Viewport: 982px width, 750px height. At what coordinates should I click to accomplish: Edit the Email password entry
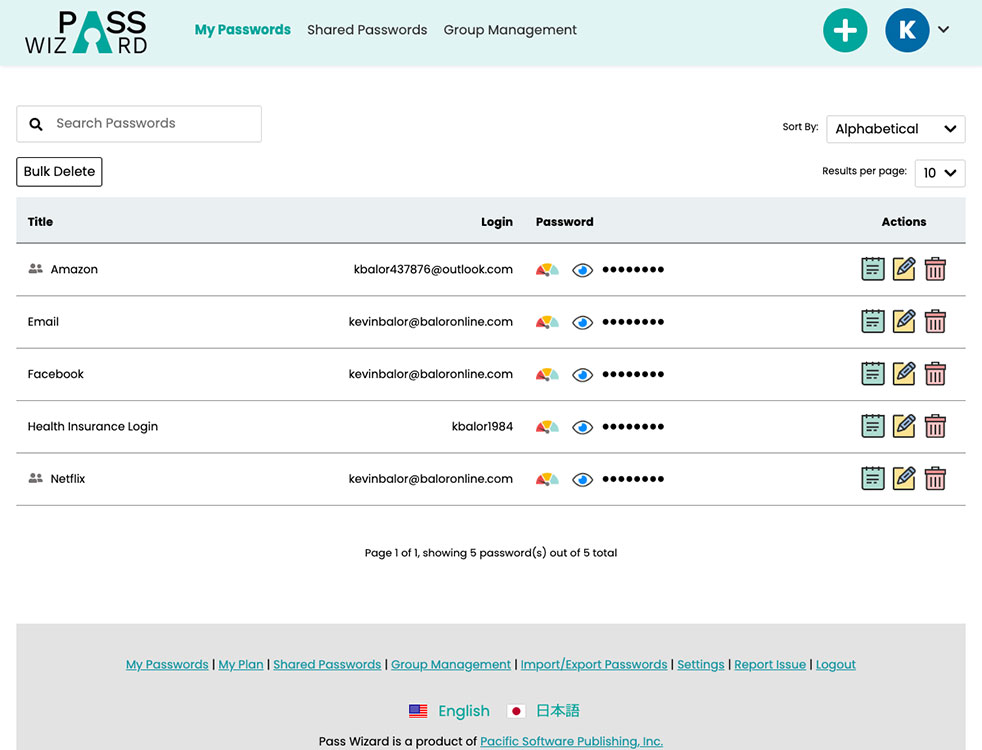pyautogui.click(x=904, y=322)
